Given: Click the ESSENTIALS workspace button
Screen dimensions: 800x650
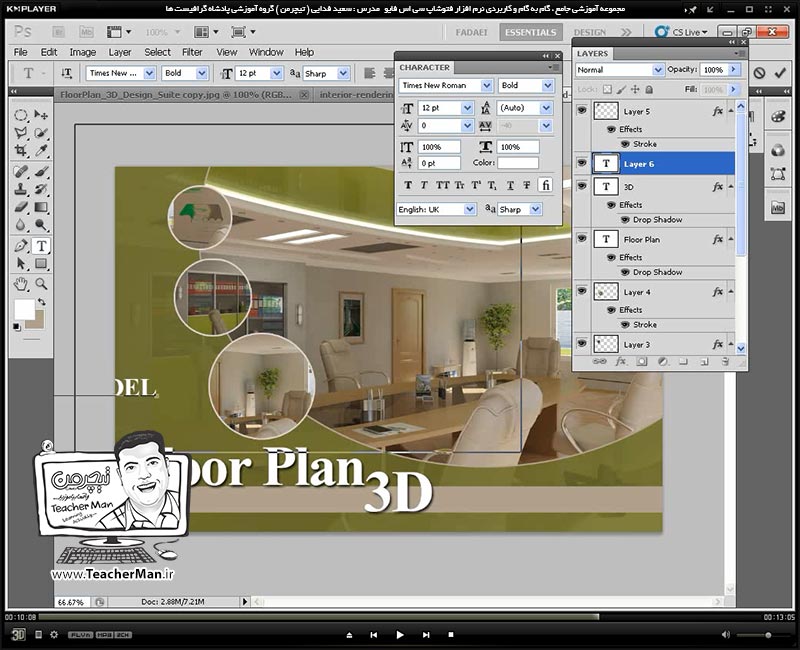Looking at the screenshot, I should point(531,32).
